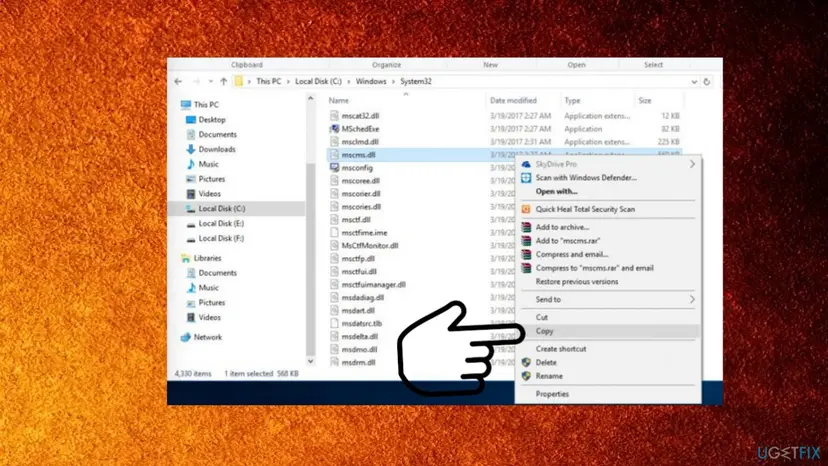The image size is (828, 466).
Task: Expand the address bar history dropdown
Action: pyautogui.click(x=694, y=81)
